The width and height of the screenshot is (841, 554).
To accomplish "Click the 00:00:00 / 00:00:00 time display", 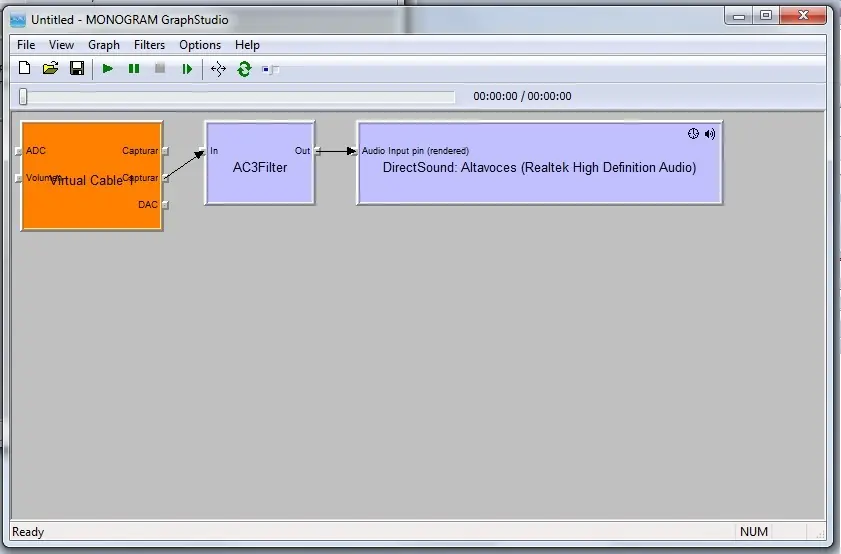I will coord(522,97).
